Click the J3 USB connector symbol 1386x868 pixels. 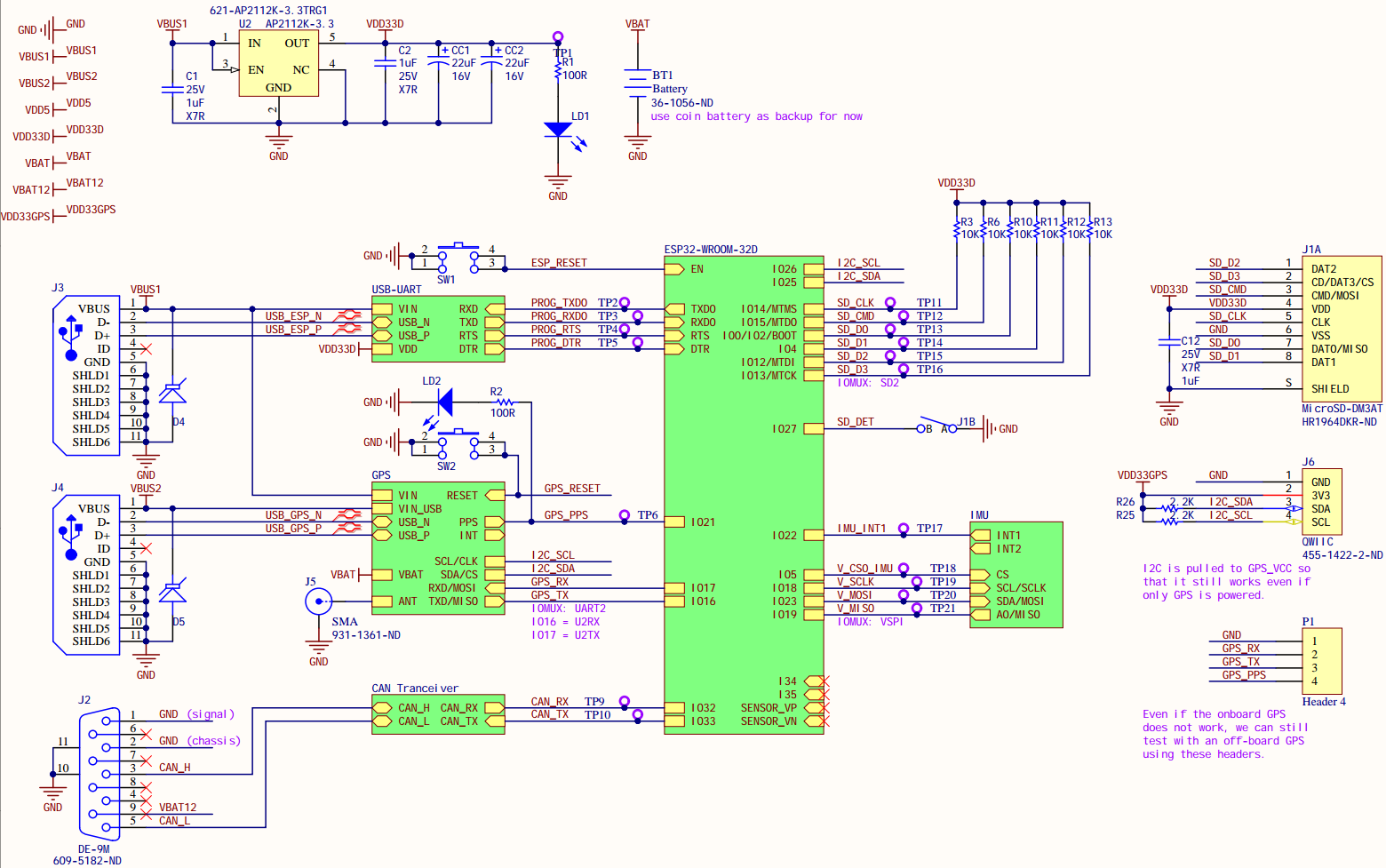pyautogui.click(x=86, y=376)
